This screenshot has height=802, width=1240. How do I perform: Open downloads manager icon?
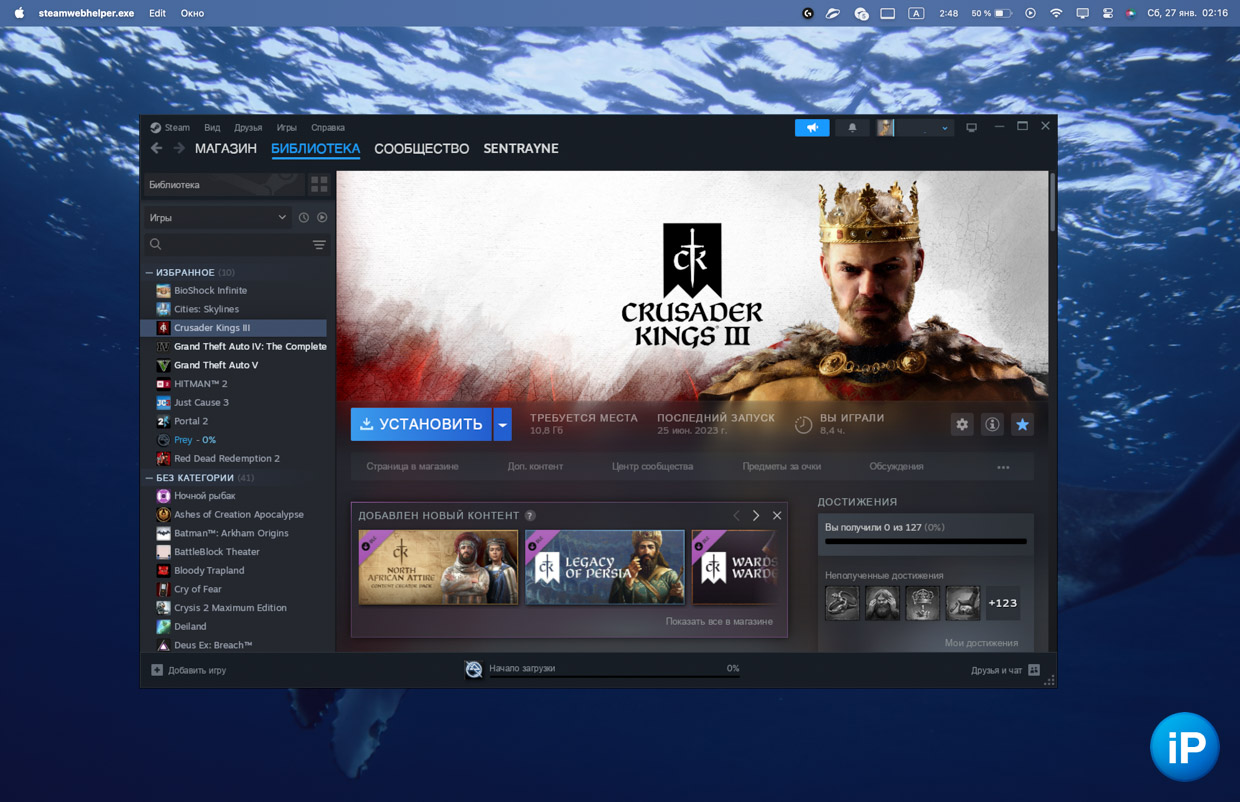click(473, 669)
